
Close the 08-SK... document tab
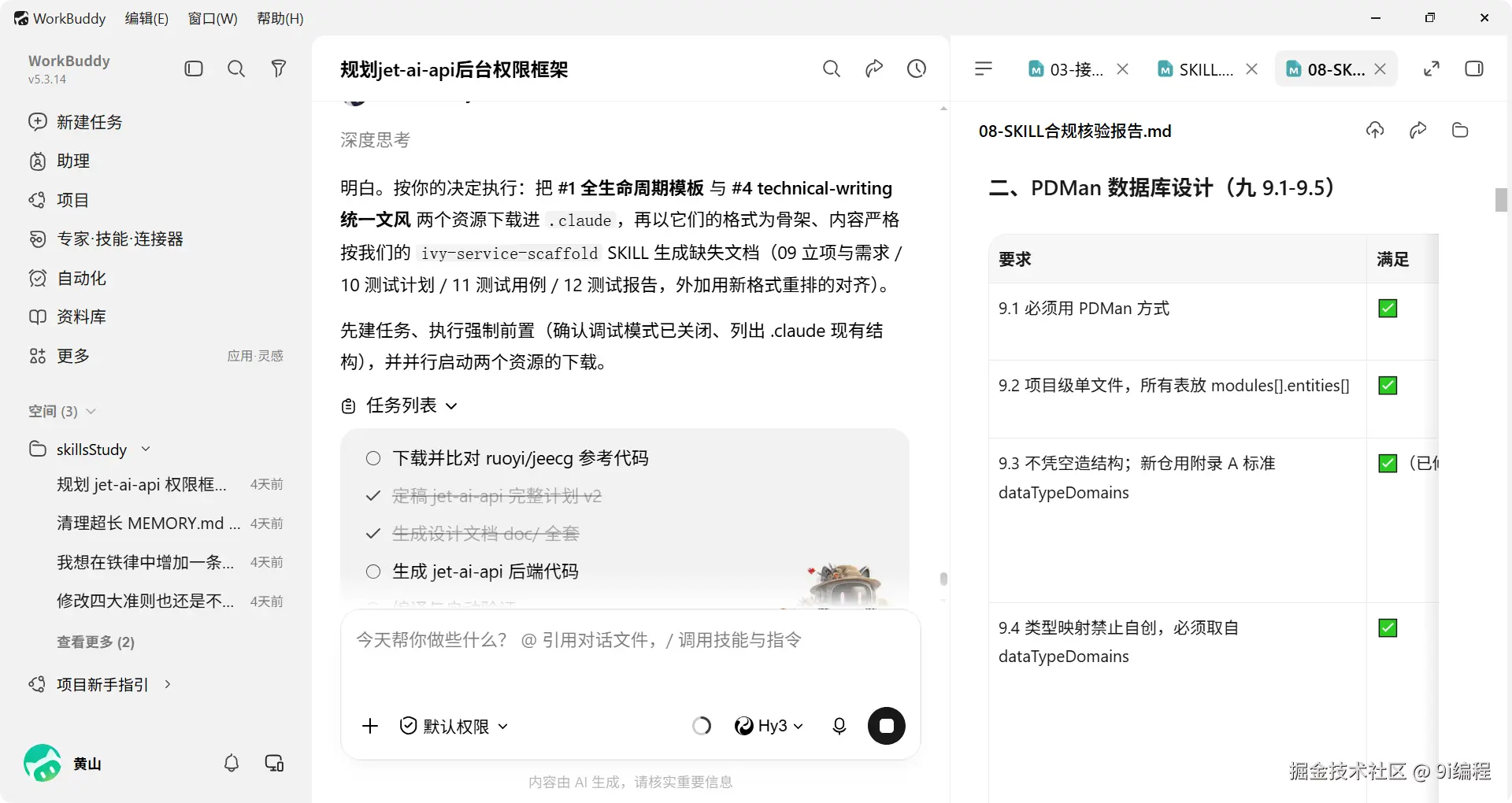pyautogui.click(x=1380, y=69)
